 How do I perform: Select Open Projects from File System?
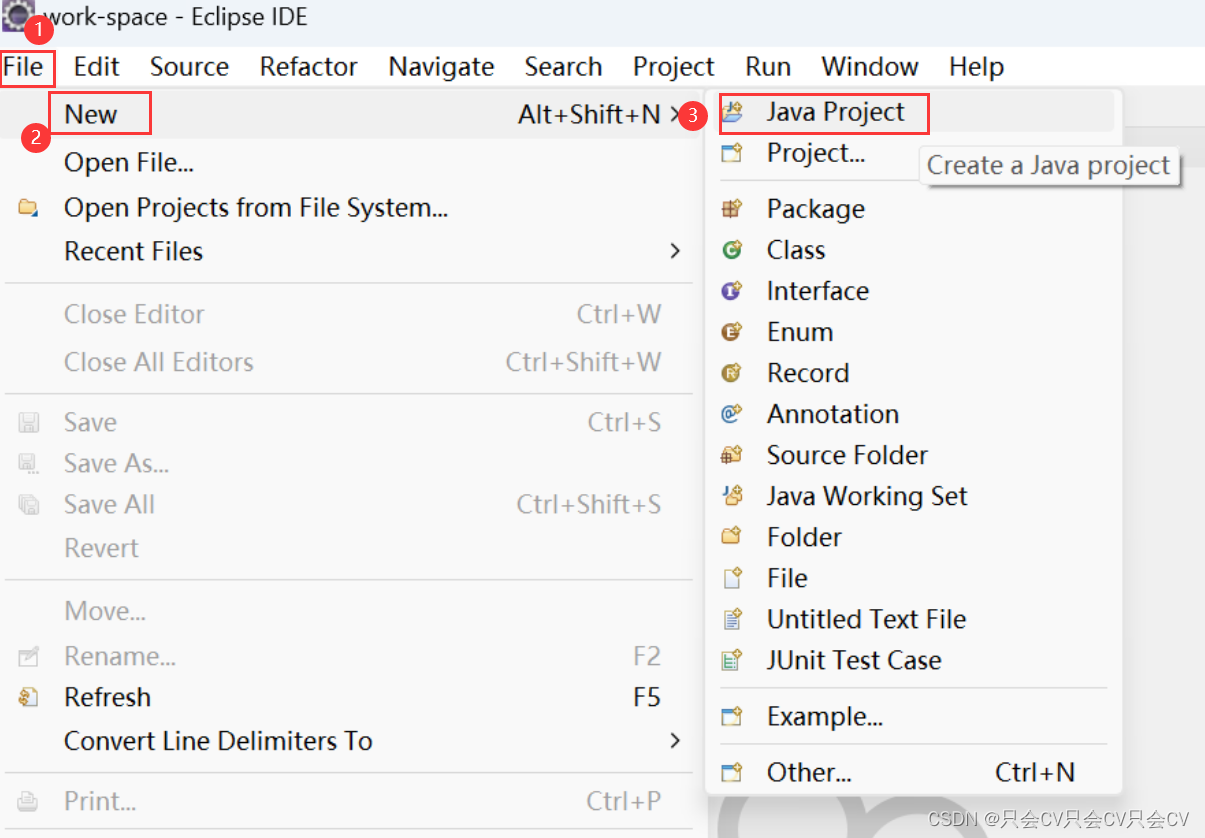256,207
